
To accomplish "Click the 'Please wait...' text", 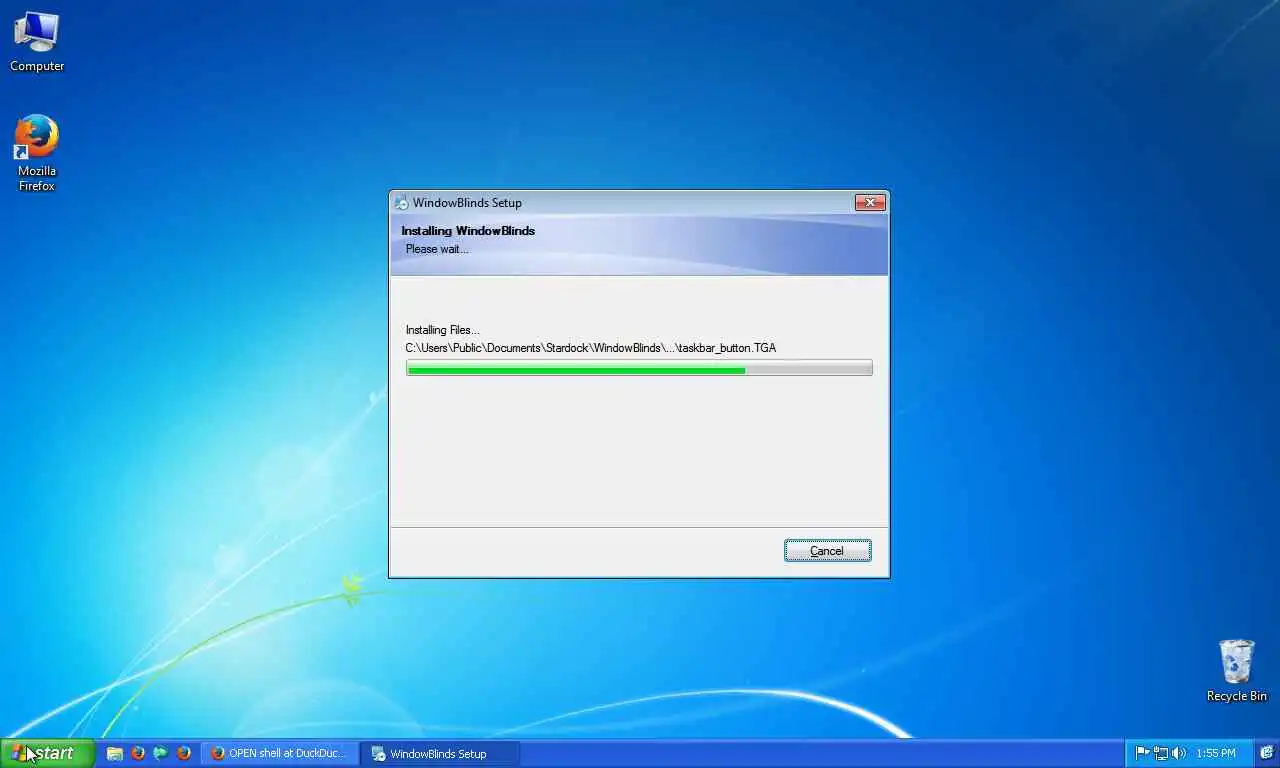I will 437,249.
